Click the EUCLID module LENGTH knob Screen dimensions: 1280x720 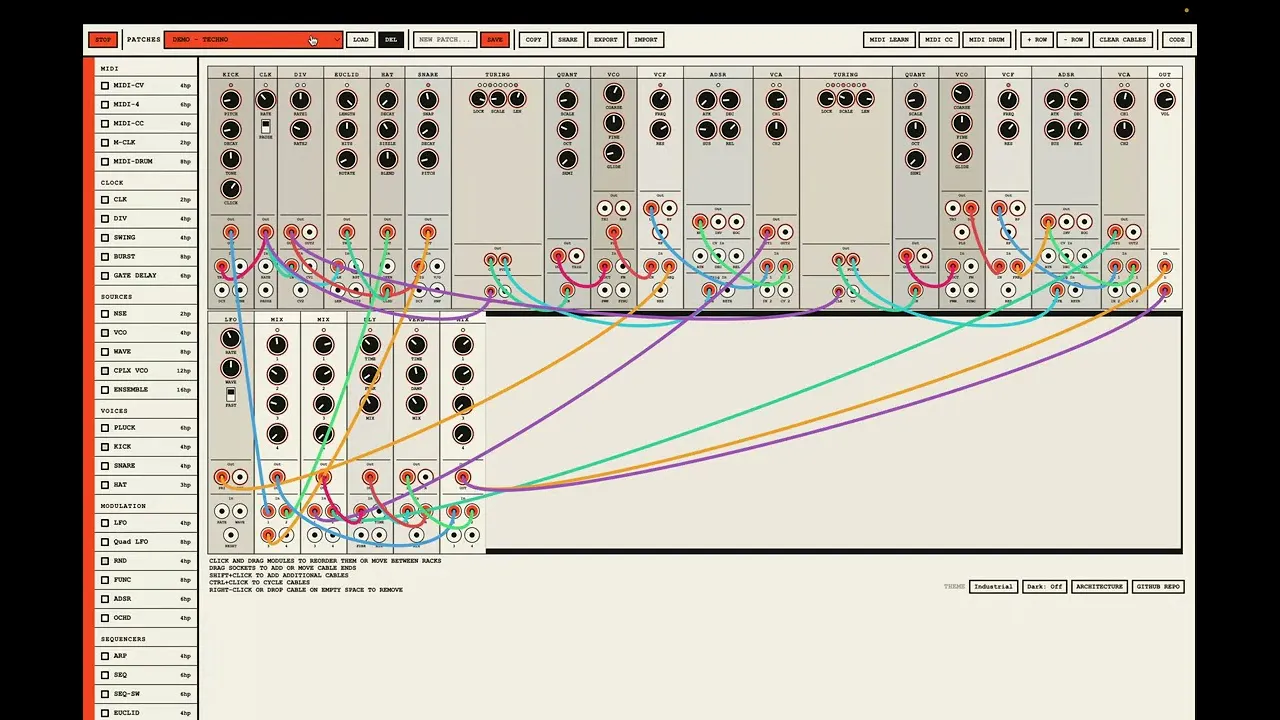click(347, 100)
